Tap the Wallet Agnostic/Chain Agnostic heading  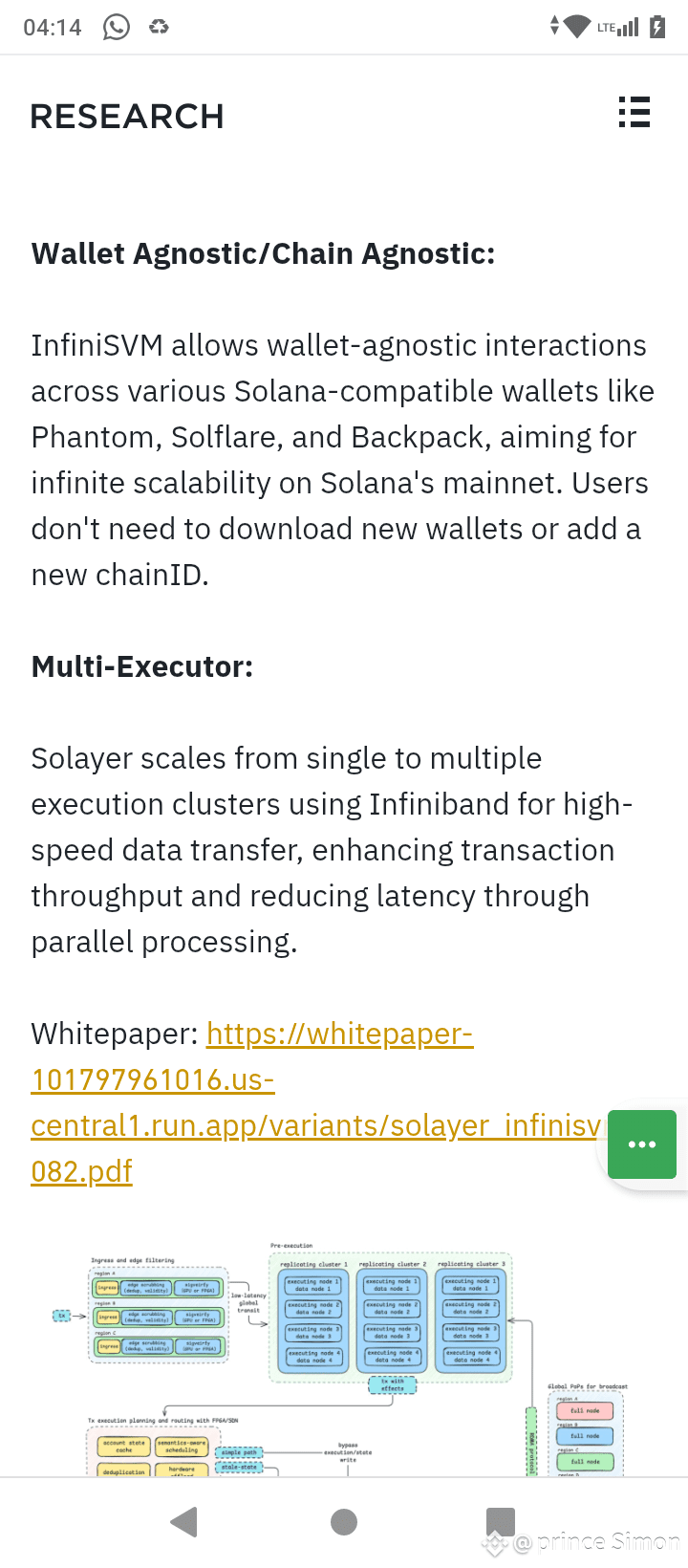(263, 253)
